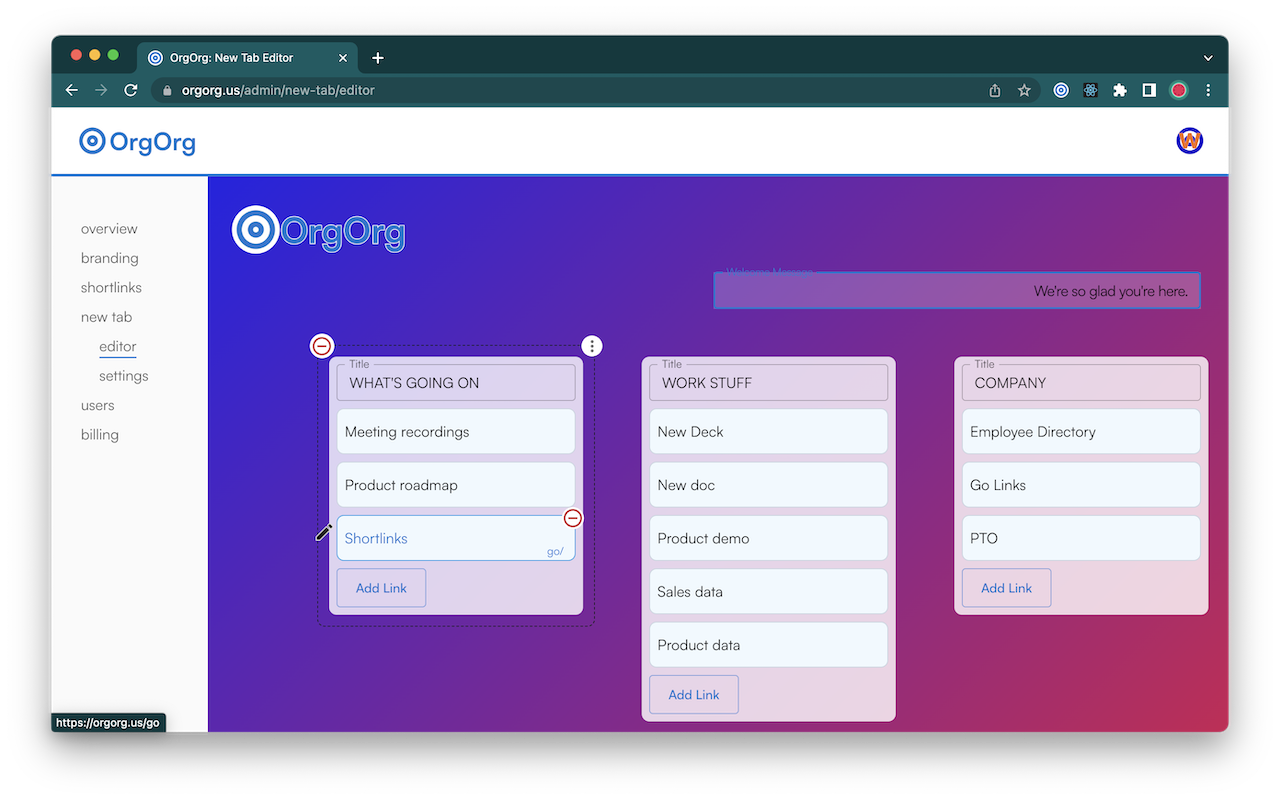Screen dimensions: 1280x800
Task: Open billing in sidebar
Action: pyautogui.click(x=100, y=435)
